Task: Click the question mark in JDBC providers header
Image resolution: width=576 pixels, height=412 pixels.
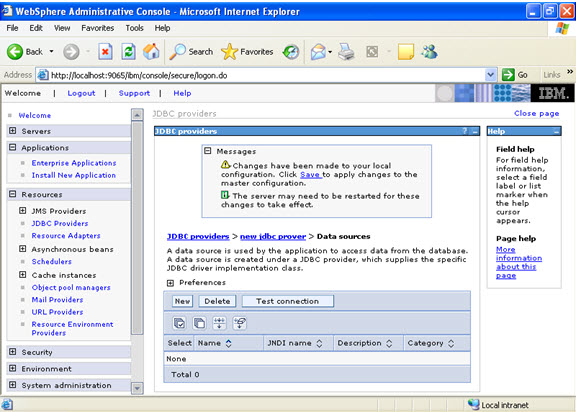Action: click(465, 131)
